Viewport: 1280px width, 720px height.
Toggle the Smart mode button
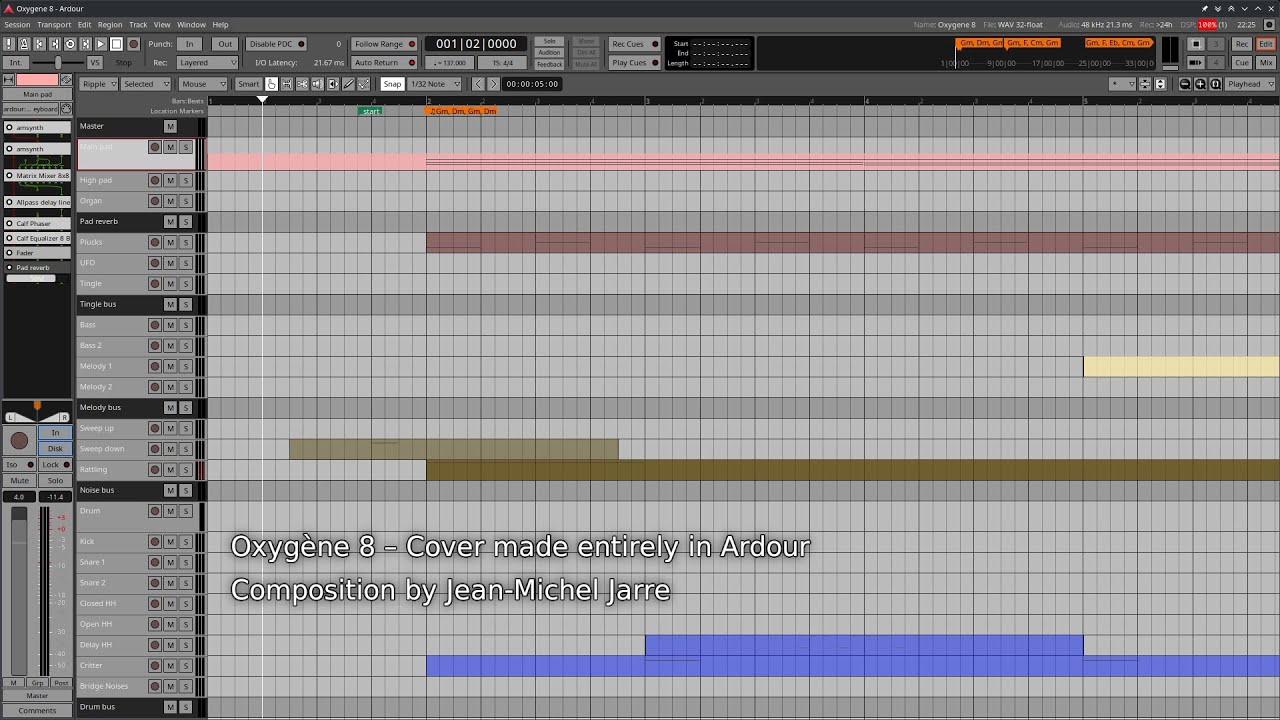coord(248,84)
